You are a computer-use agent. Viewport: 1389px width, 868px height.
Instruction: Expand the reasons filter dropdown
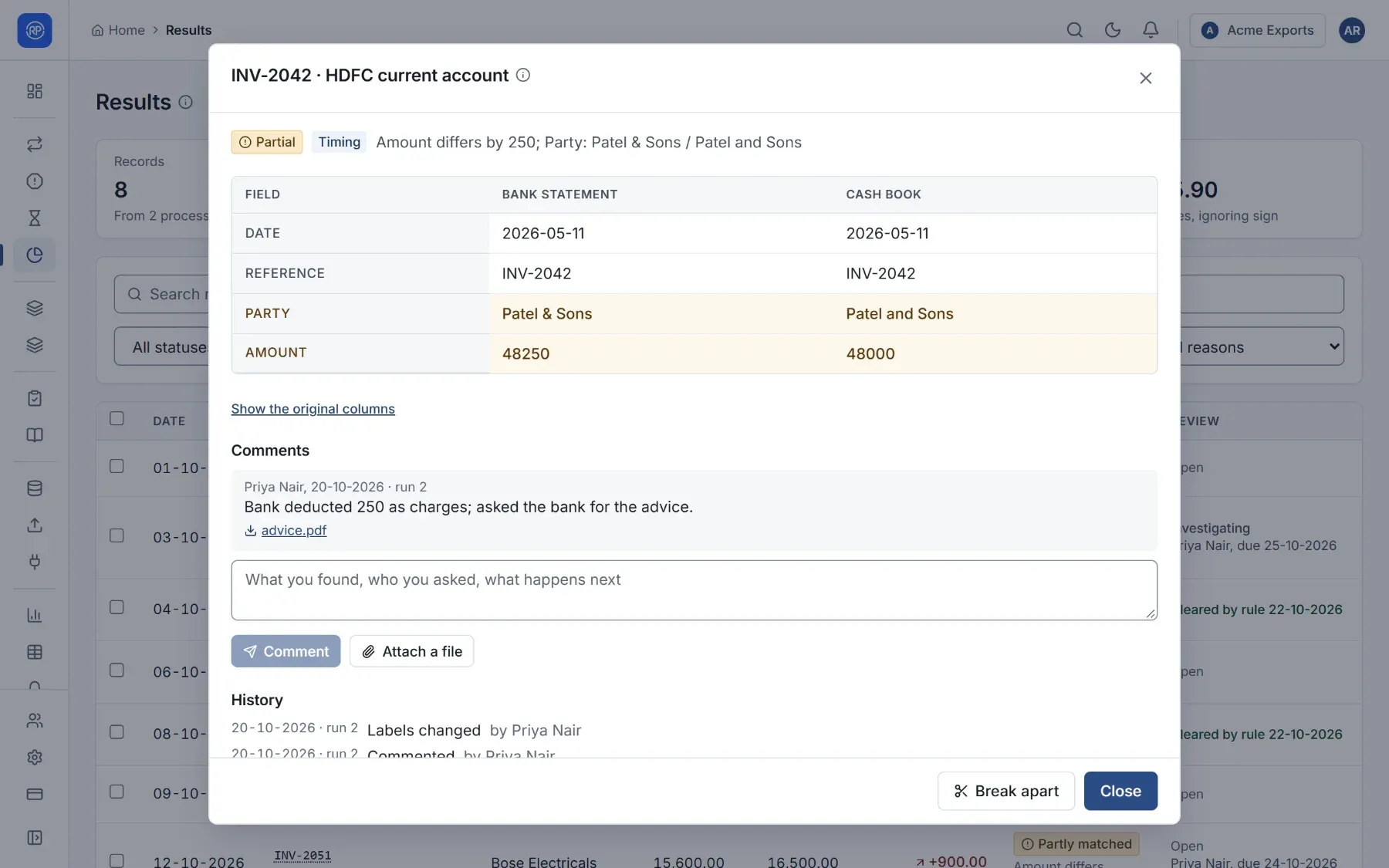(x=1262, y=346)
